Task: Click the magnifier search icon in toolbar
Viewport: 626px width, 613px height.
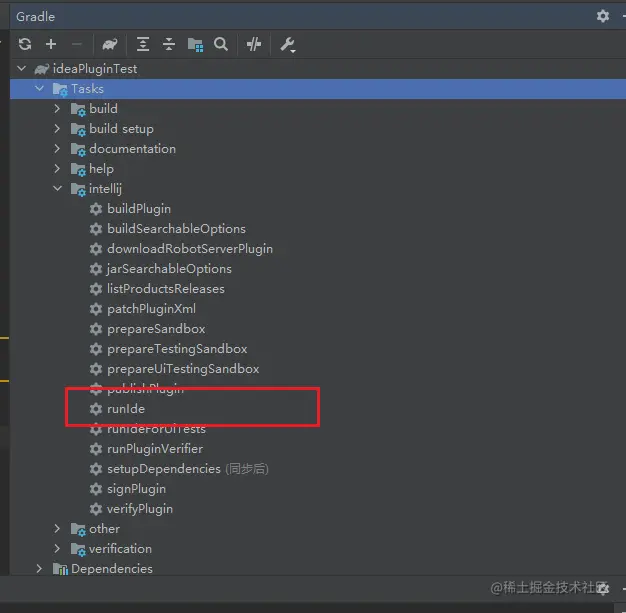Action: click(221, 44)
